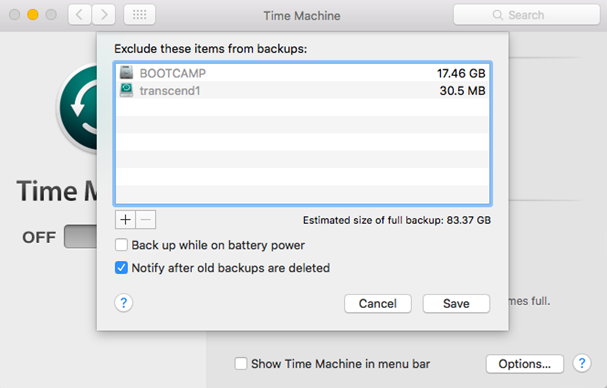Open help next to Options button
The height and width of the screenshot is (388, 607).
(581, 364)
